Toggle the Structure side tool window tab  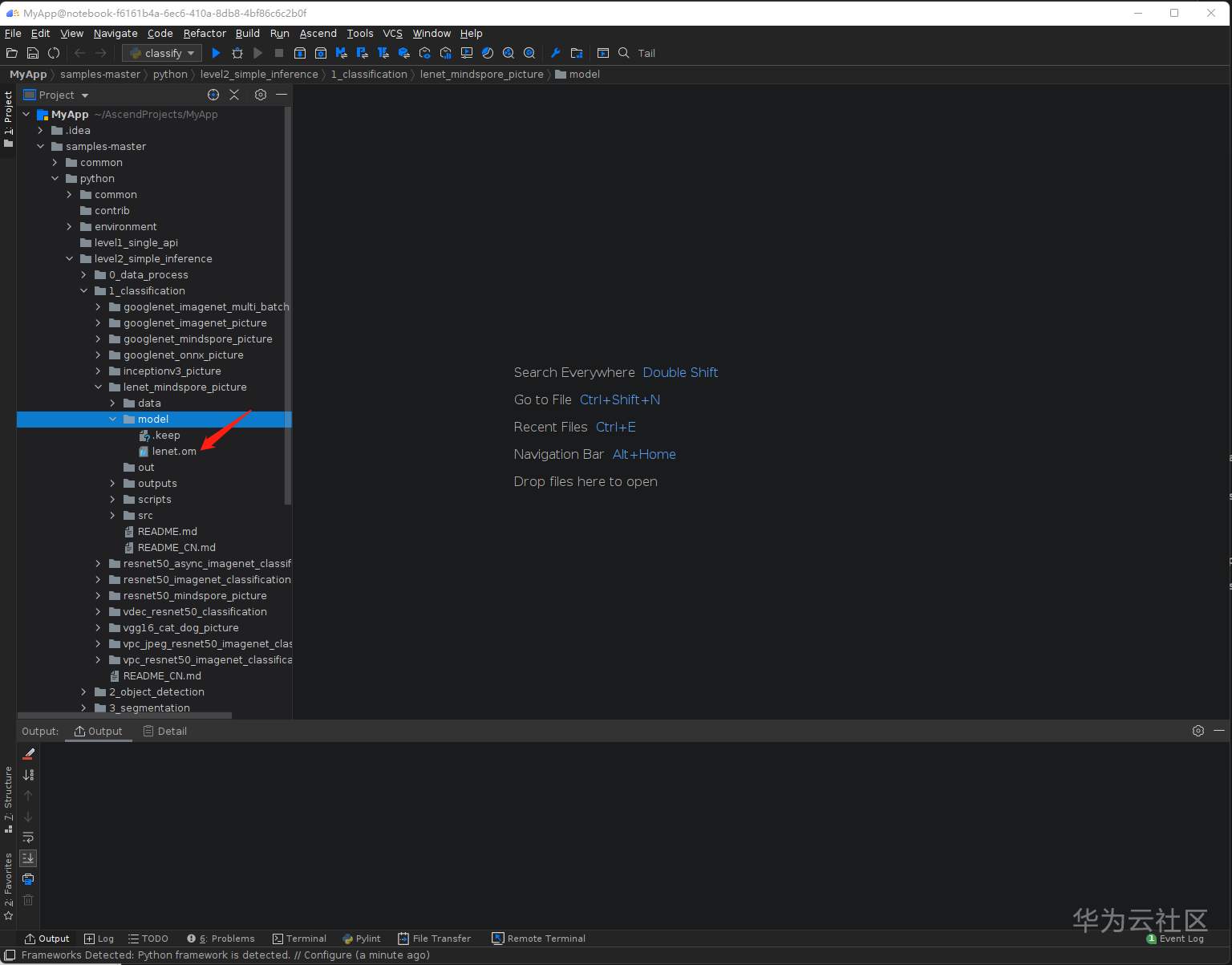tap(8, 800)
